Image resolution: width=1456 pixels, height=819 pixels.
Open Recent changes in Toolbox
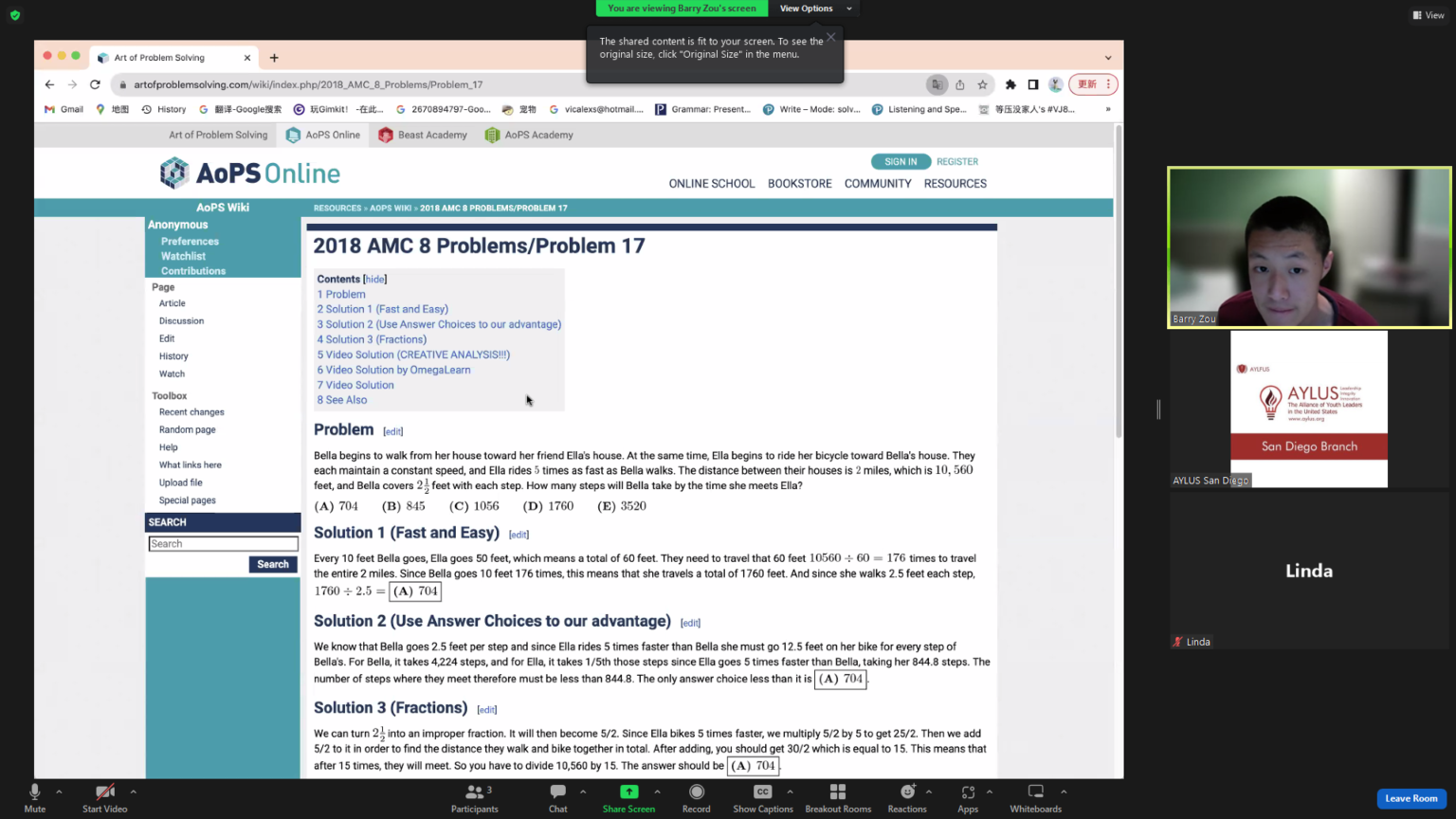tap(191, 412)
